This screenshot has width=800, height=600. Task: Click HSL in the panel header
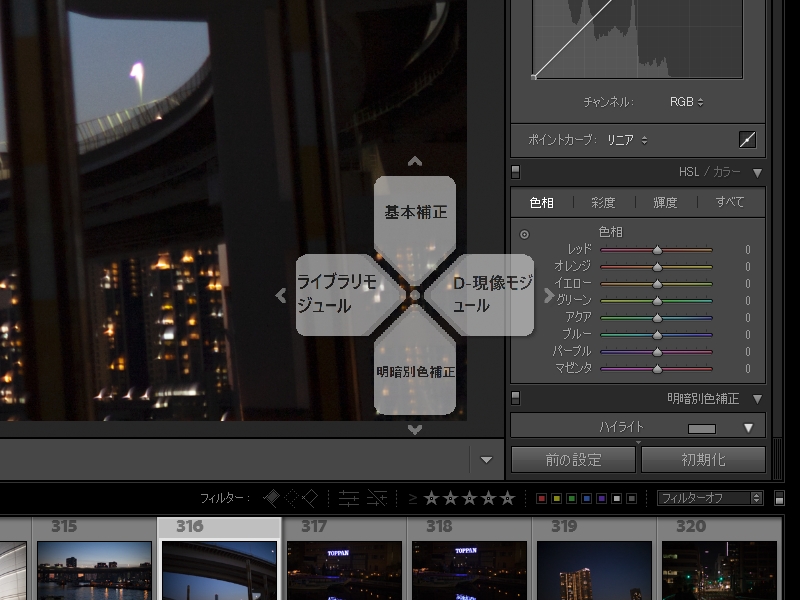click(x=689, y=172)
